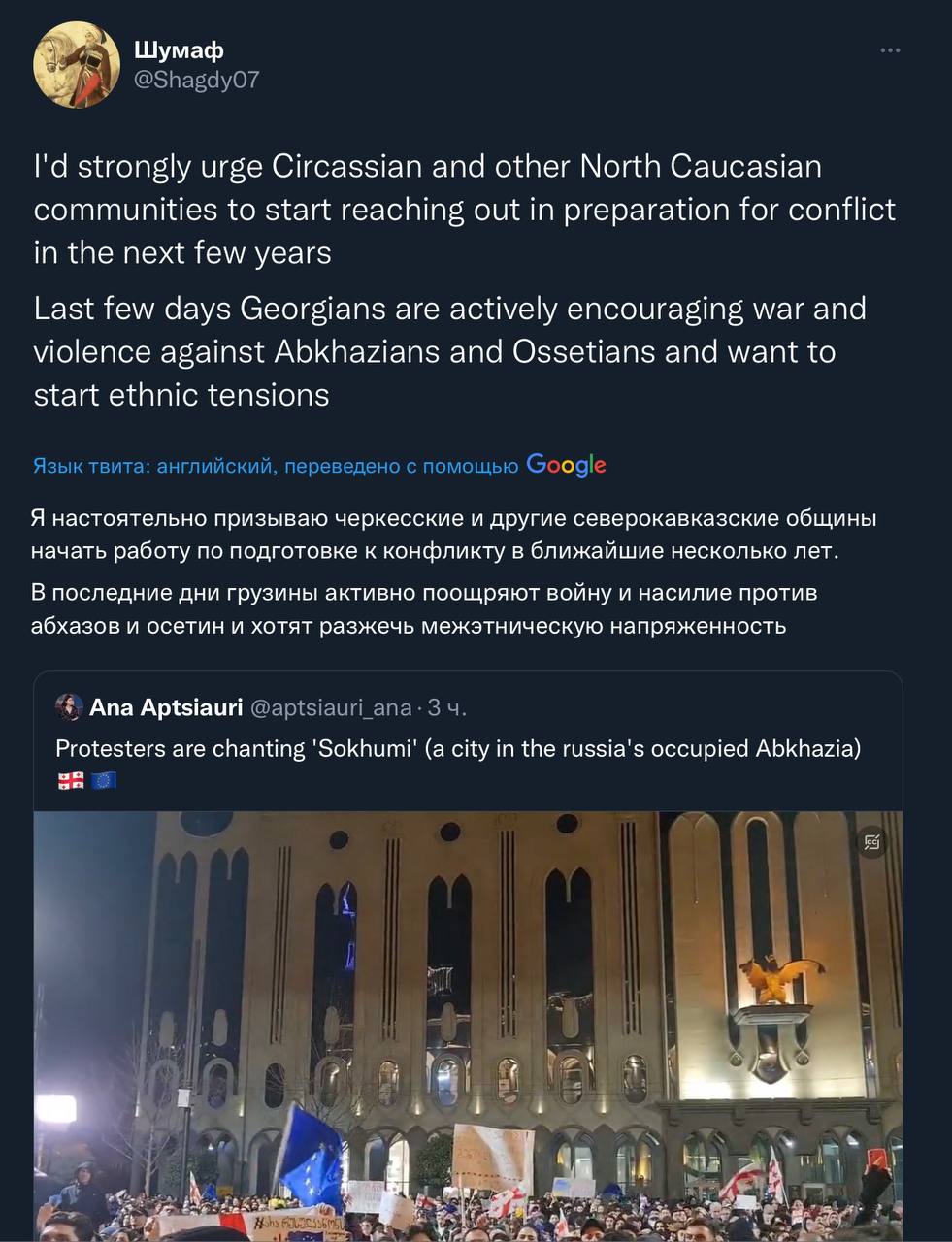Click the @Shagdy07 handle
Screen dimensions: 952x1242
[x=196, y=80]
